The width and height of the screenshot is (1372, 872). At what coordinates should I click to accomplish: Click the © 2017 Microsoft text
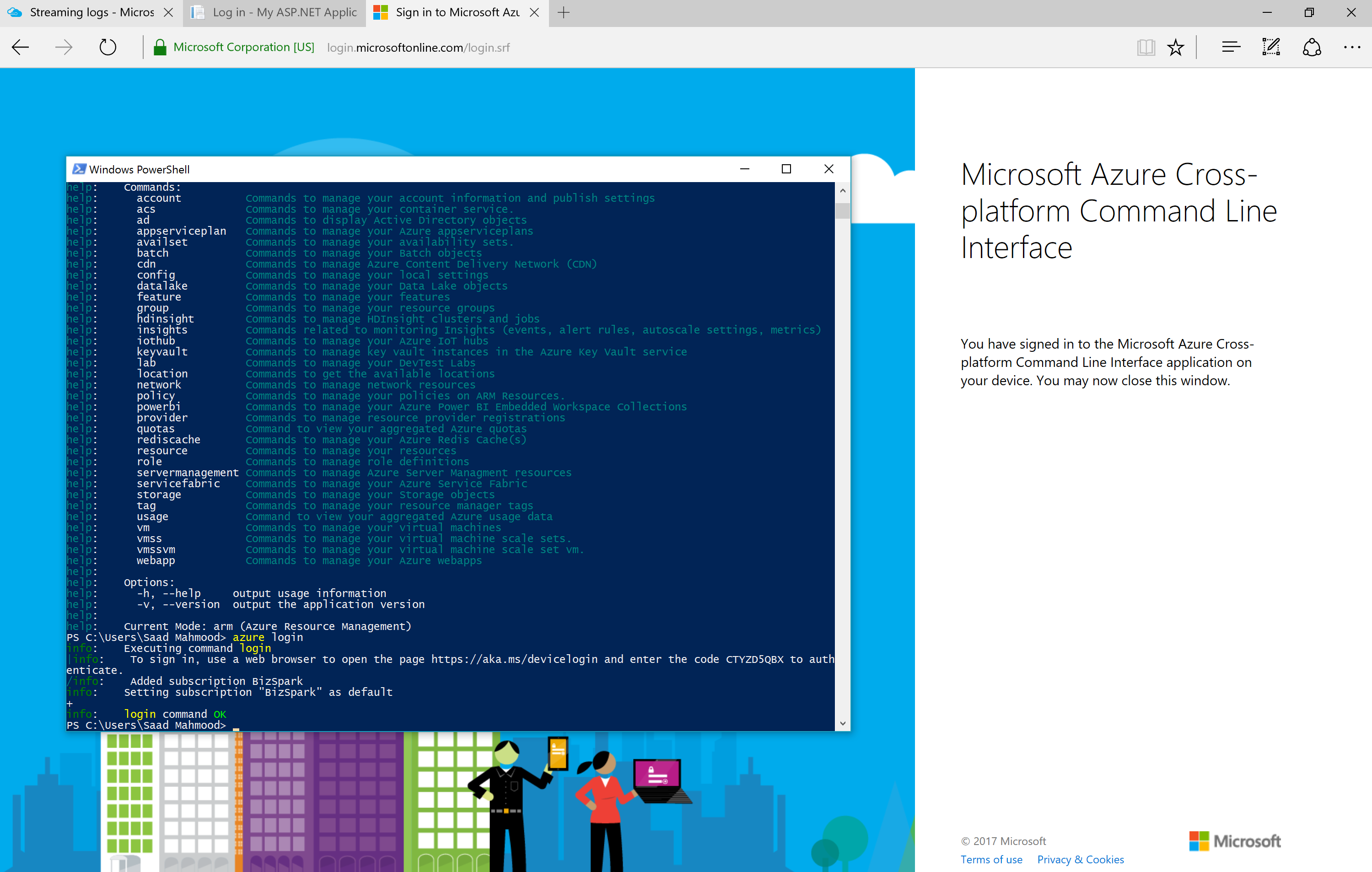click(x=1003, y=841)
